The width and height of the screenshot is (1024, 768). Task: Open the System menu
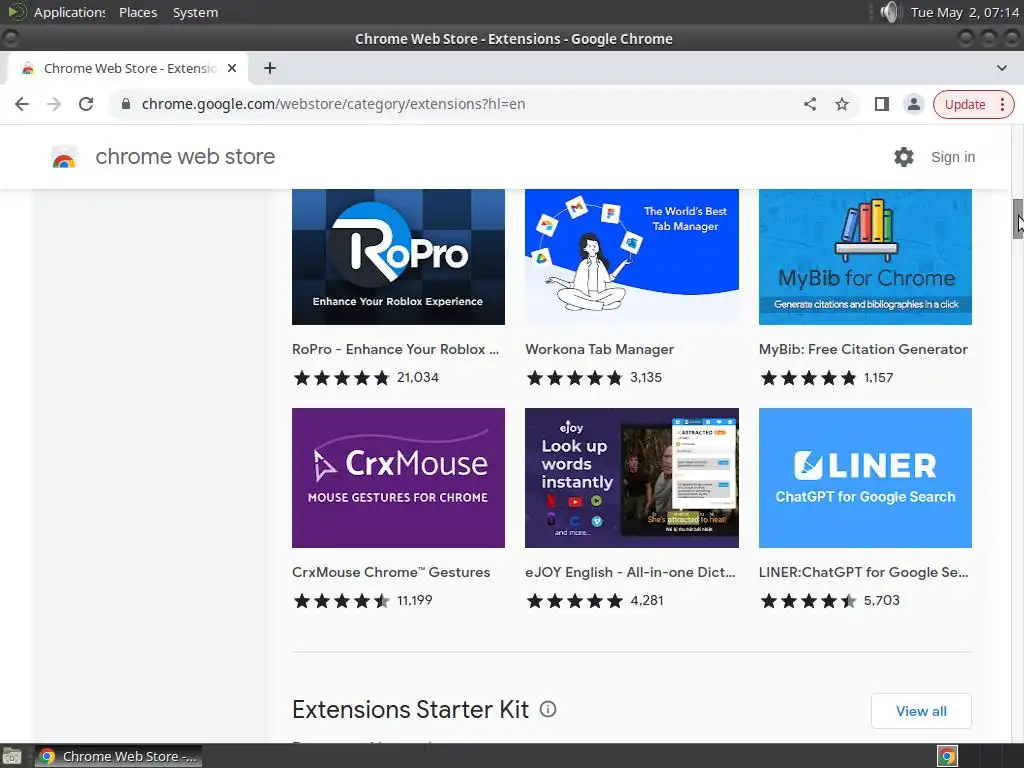click(195, 12)
